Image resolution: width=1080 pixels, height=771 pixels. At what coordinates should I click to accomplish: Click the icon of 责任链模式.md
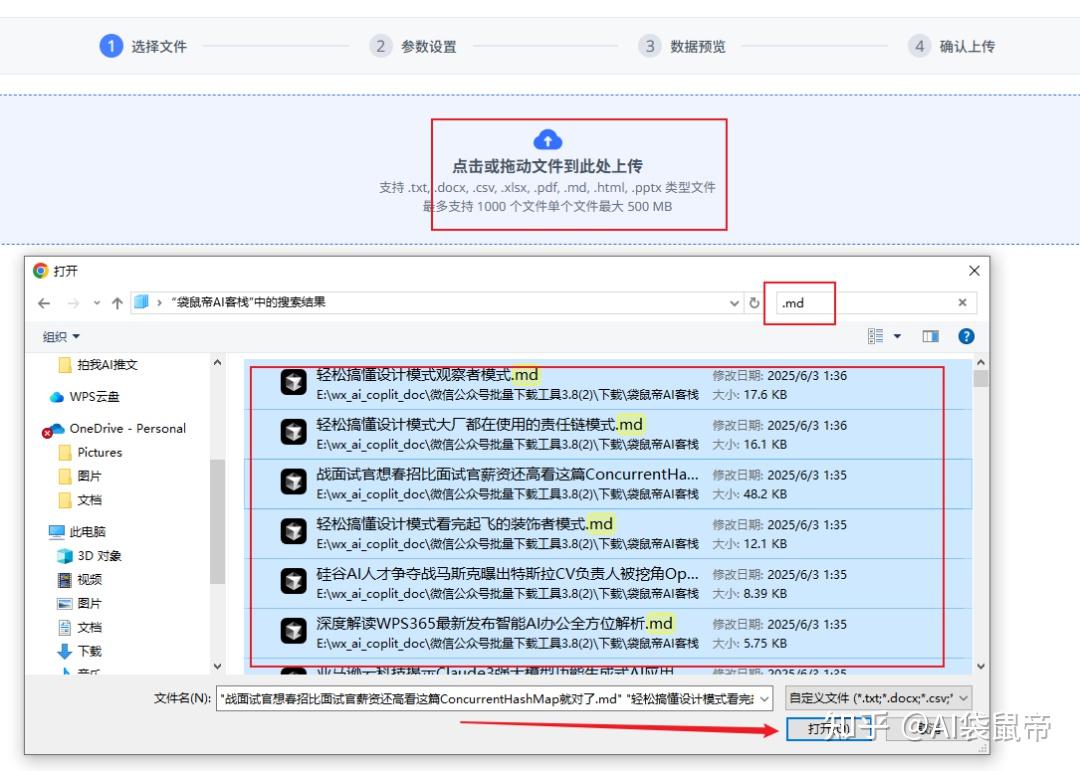[x=293, y=431]
